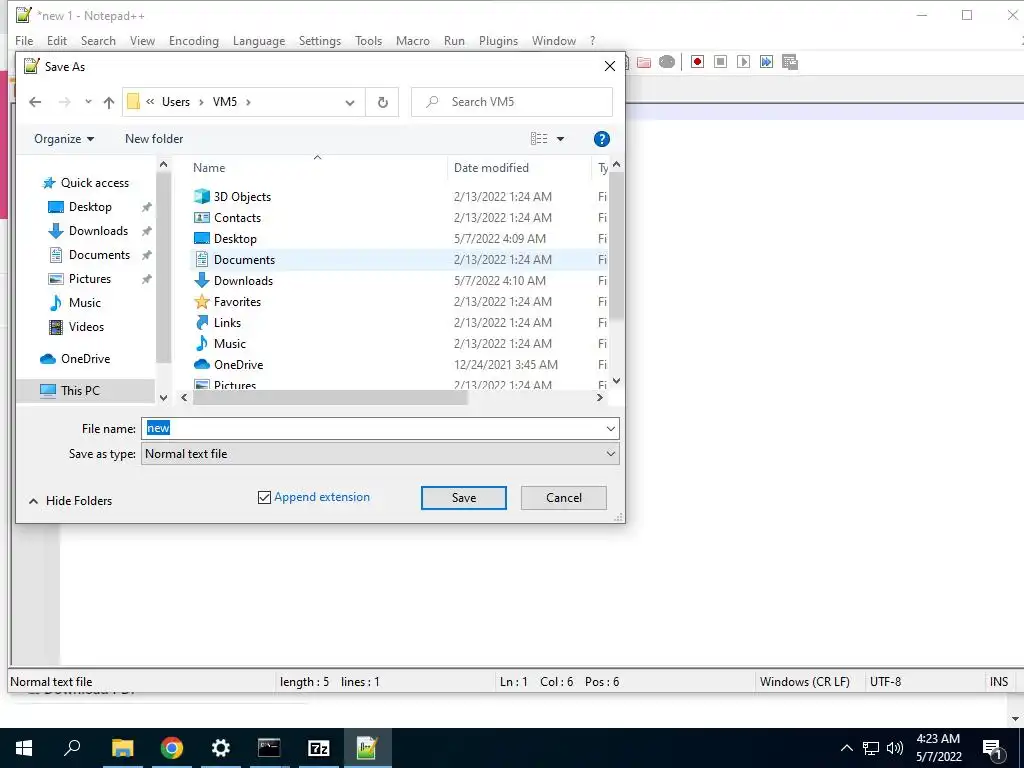This screenshot has height=768, width=1024.
Task: Select the Downloads folder in file list
Action: point(243,281)
